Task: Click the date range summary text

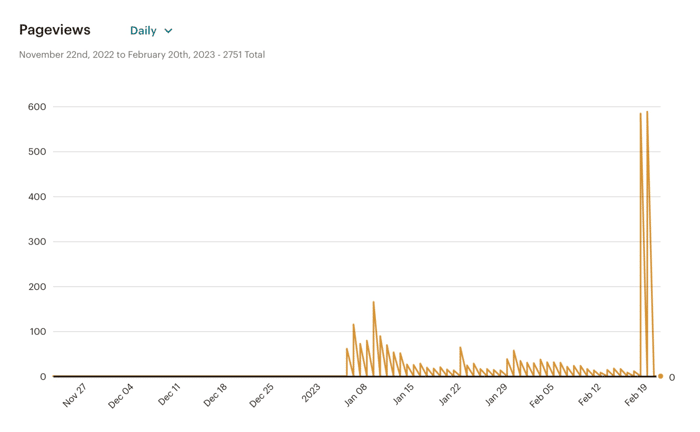Action: pos(142,54)
